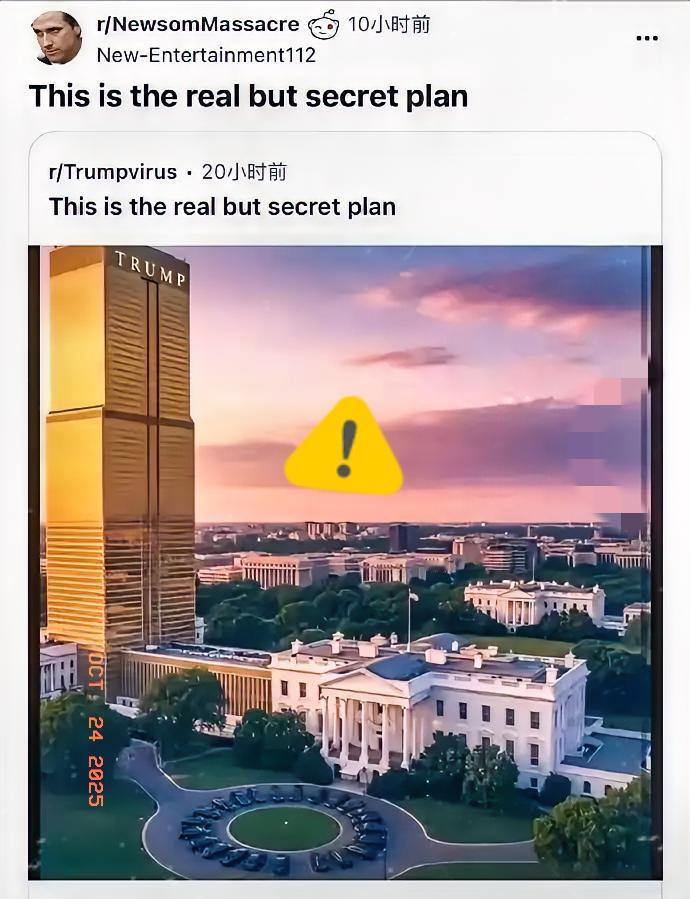Tap the blurred patch on the image's right edge

[x=617, y=450]
